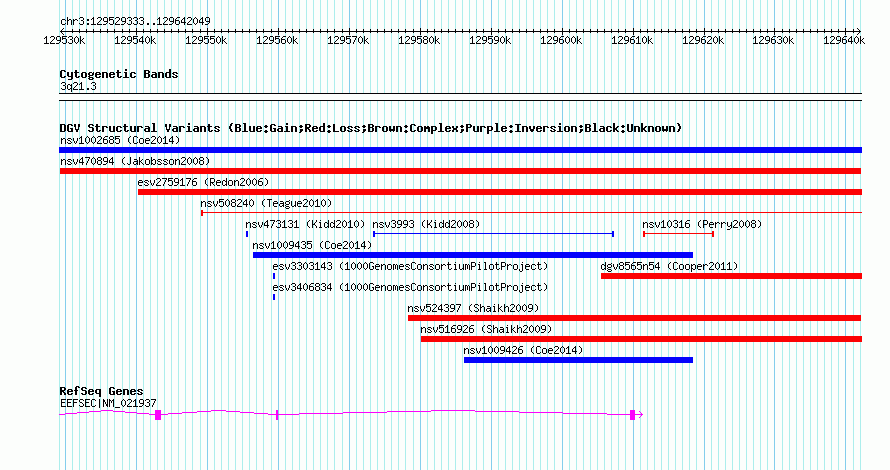Click the chr3:129529333..129642049 coordinate text
890x470 pixels.
click(x=135, y=21)
